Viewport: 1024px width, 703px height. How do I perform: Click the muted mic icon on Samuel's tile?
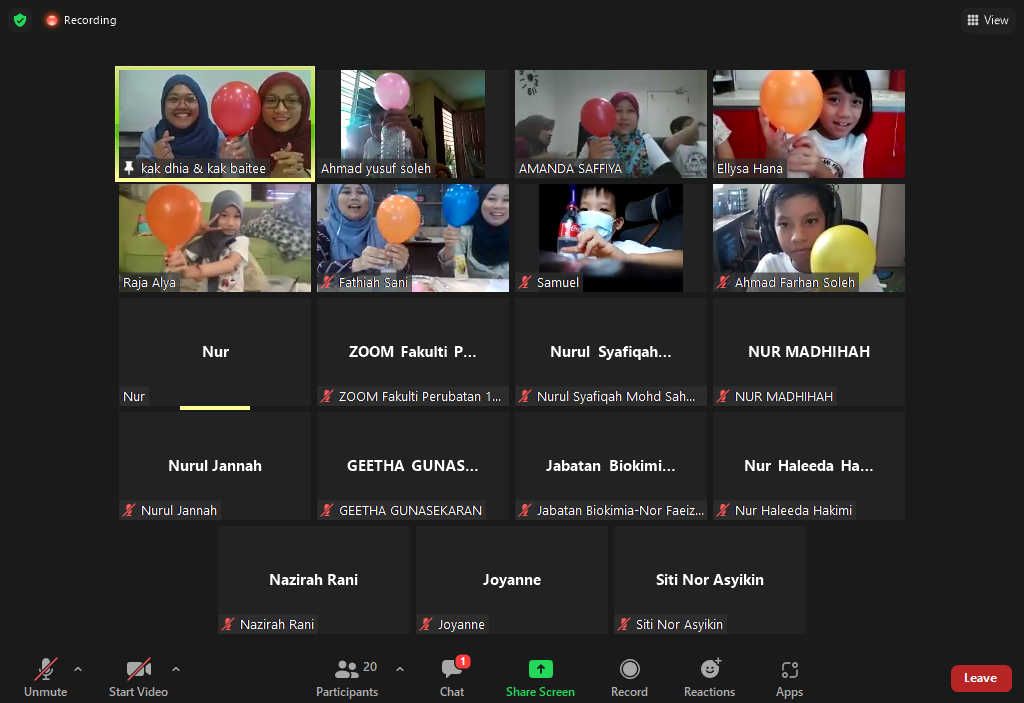[x=527, y=282]
